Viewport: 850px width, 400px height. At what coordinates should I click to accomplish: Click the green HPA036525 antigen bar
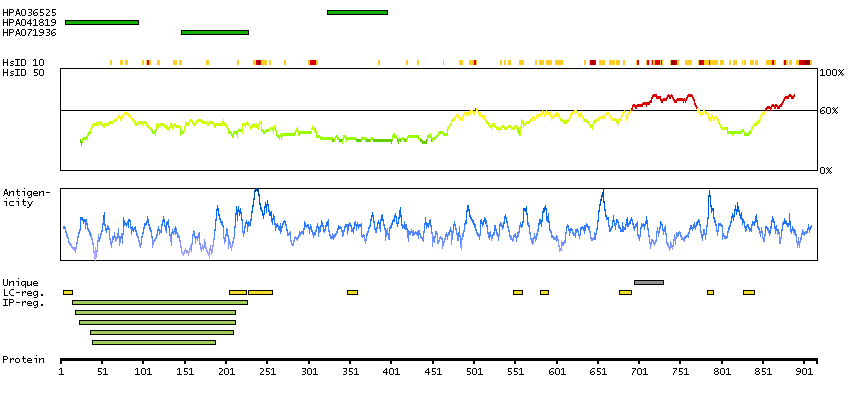point(357,12)
